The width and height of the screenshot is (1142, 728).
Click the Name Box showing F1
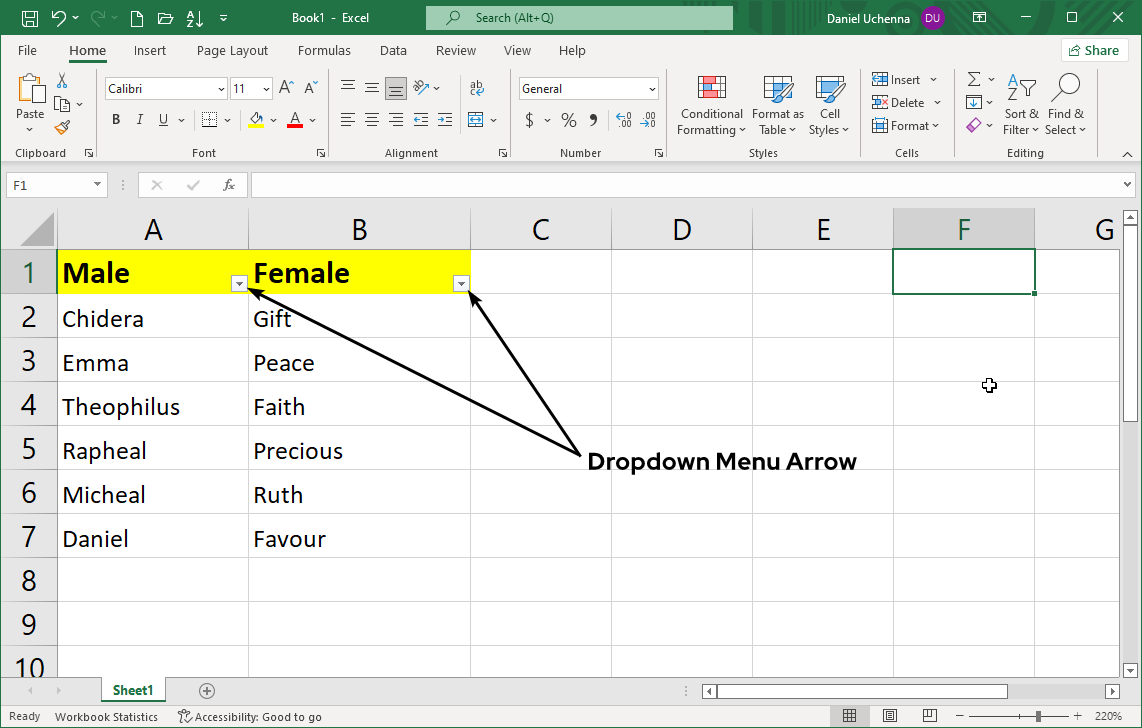48,185
